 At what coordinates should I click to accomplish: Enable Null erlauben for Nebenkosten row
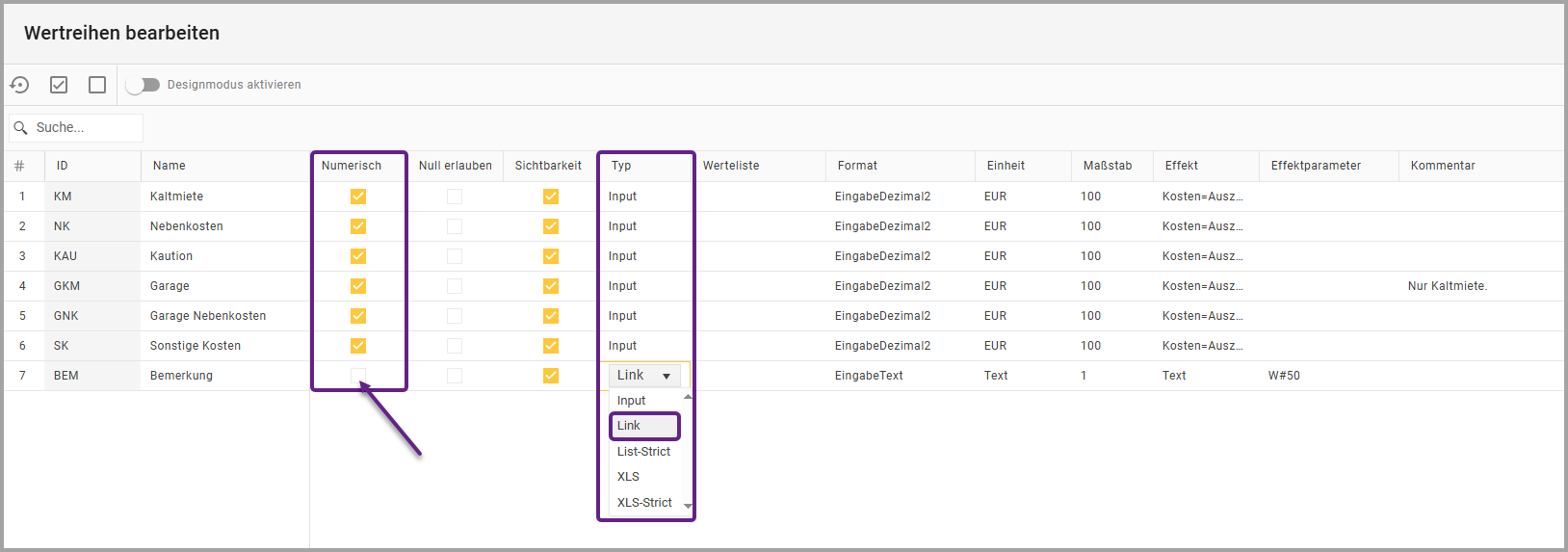click(455, 226)
